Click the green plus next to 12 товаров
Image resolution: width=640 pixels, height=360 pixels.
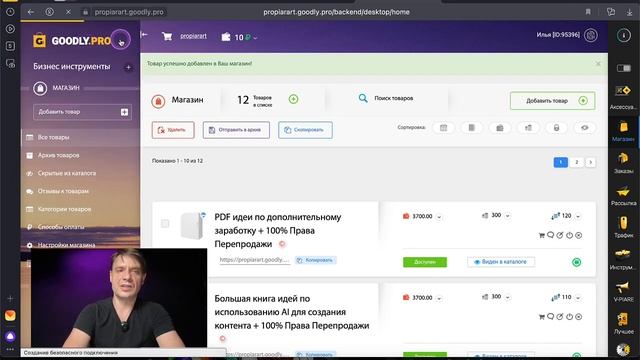[x=293, y=99]
